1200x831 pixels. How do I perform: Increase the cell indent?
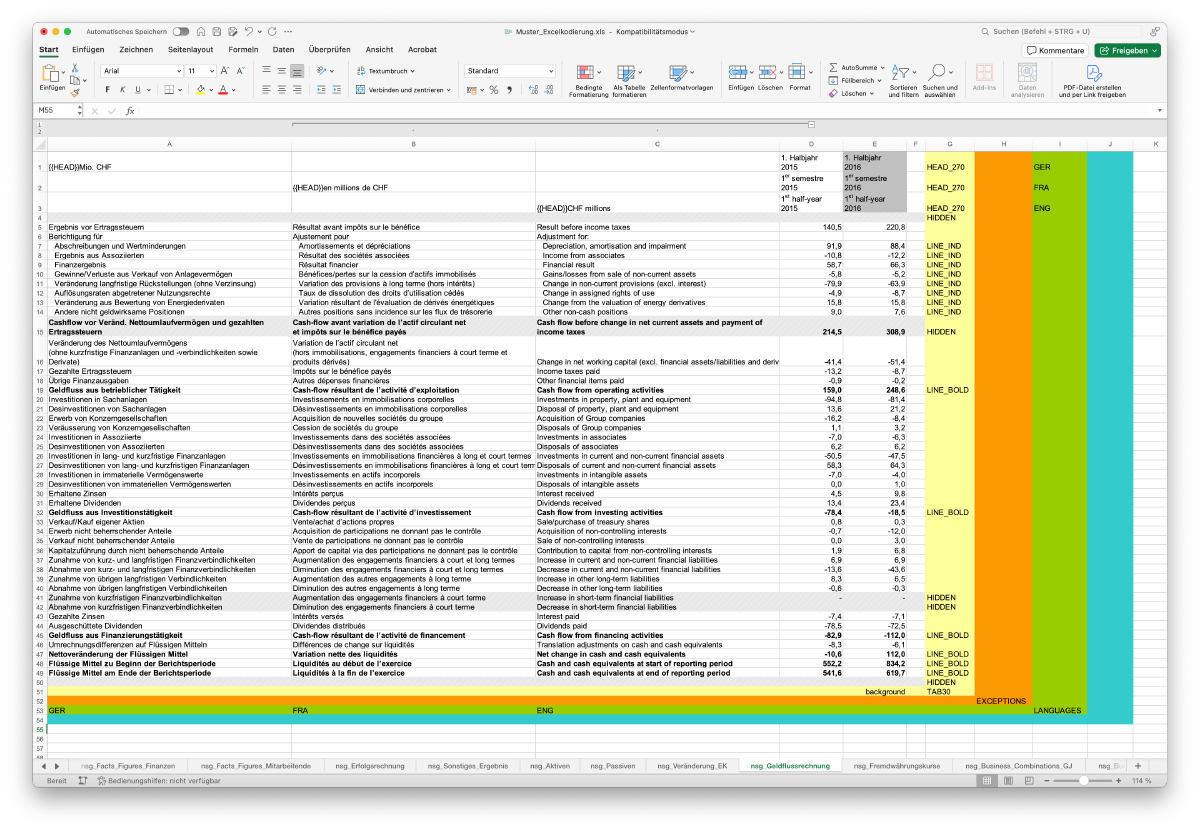pos(337,89)
